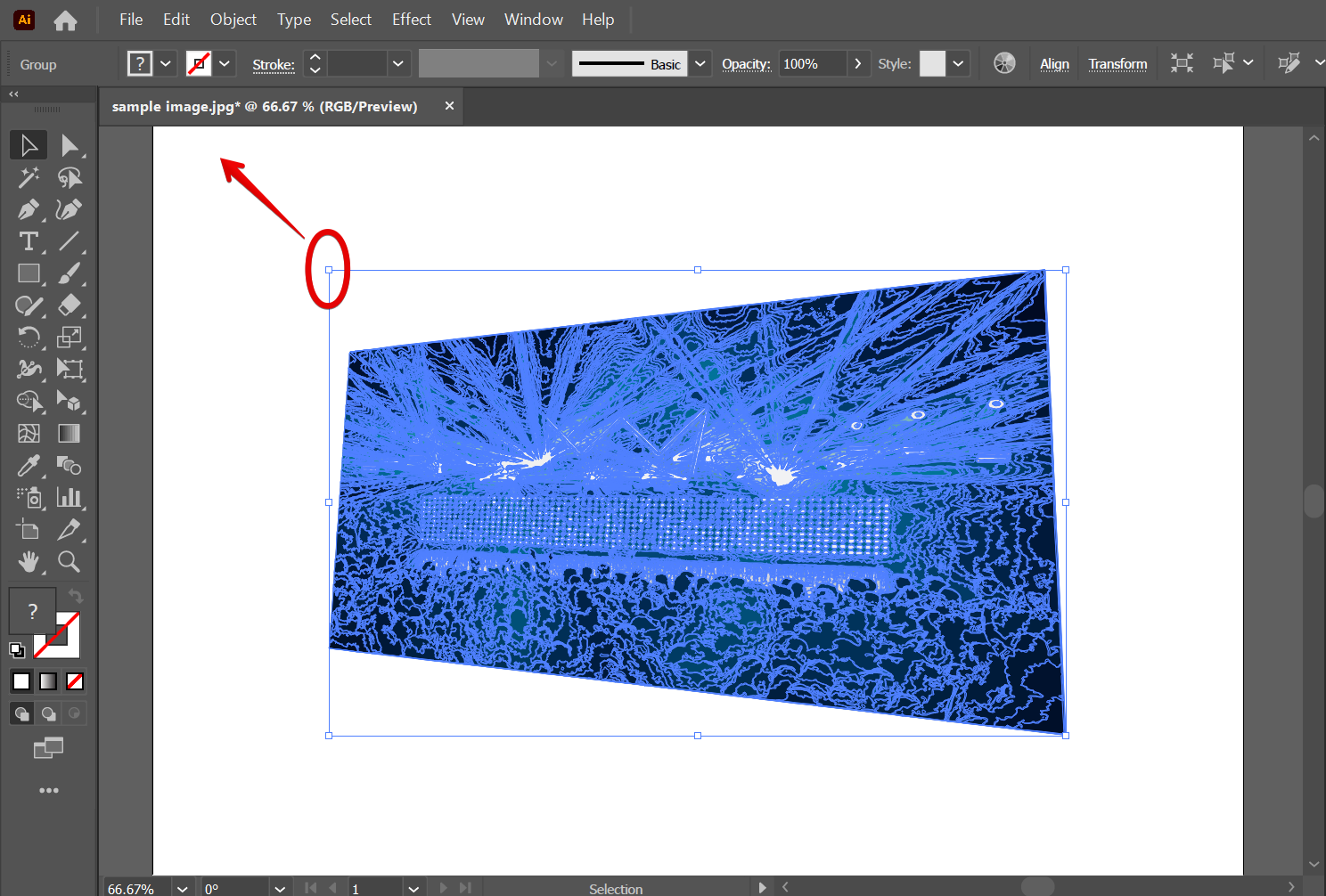The image size is (1326, 896).
Task: Open the Object menu
Action: tap(233, 20)
